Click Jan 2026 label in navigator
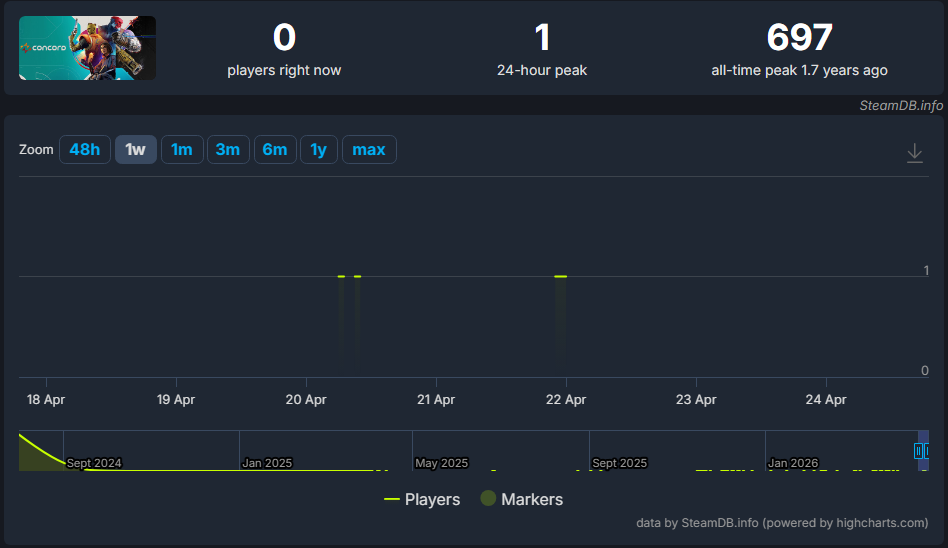The height and width of the screenshot is (548, 948). point(793,463)
